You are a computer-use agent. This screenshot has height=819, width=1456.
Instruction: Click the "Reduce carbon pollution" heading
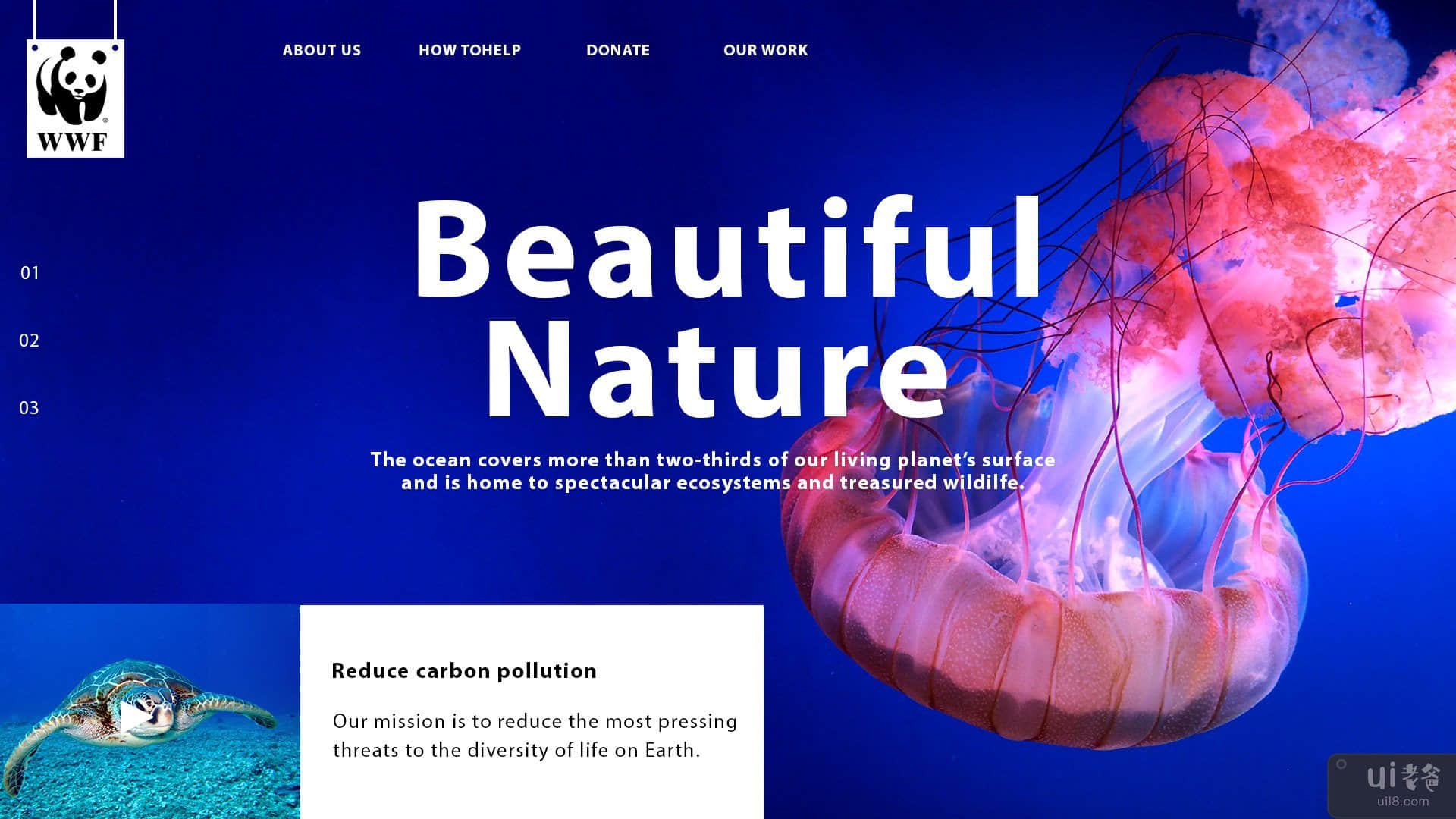pyautogui.click(x=464, y=670)
